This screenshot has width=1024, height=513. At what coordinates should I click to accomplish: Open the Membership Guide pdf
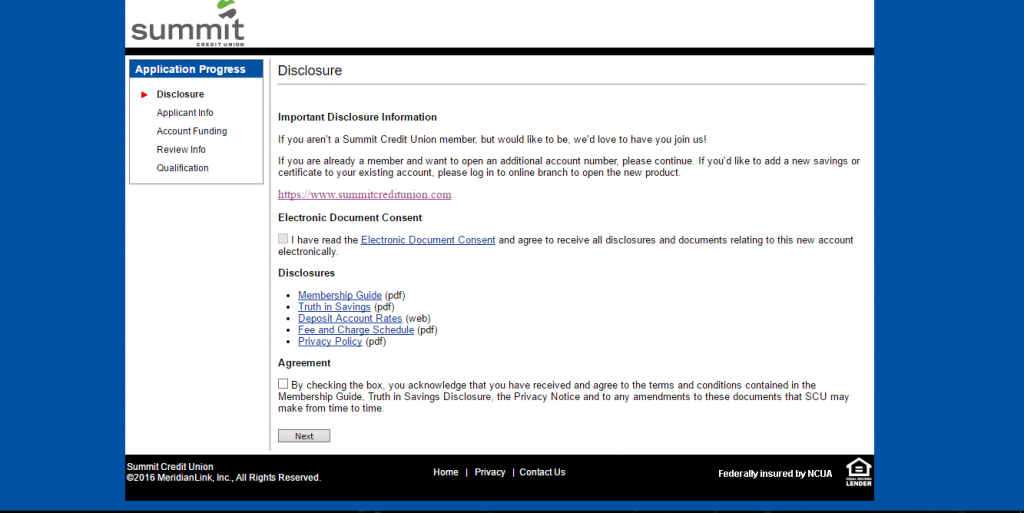tap(340, 295)
